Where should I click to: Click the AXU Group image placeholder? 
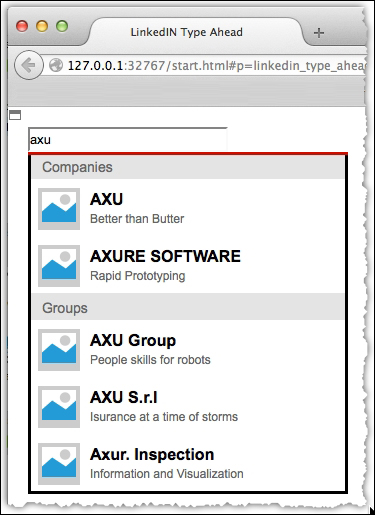tap(59, 350)
